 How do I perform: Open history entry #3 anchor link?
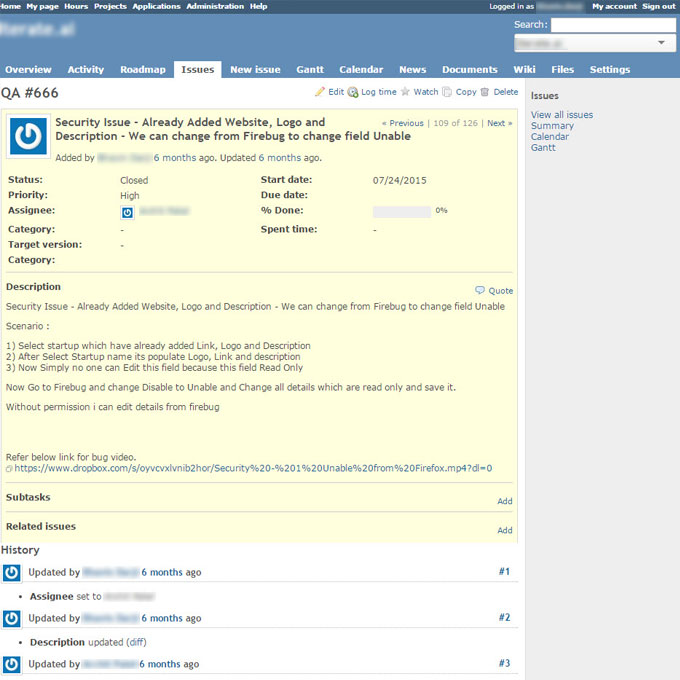tap(504, 664)
